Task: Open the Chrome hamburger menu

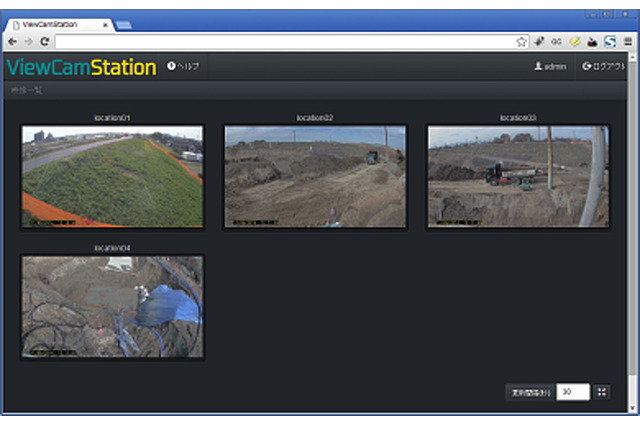Action: coord(627,42)
